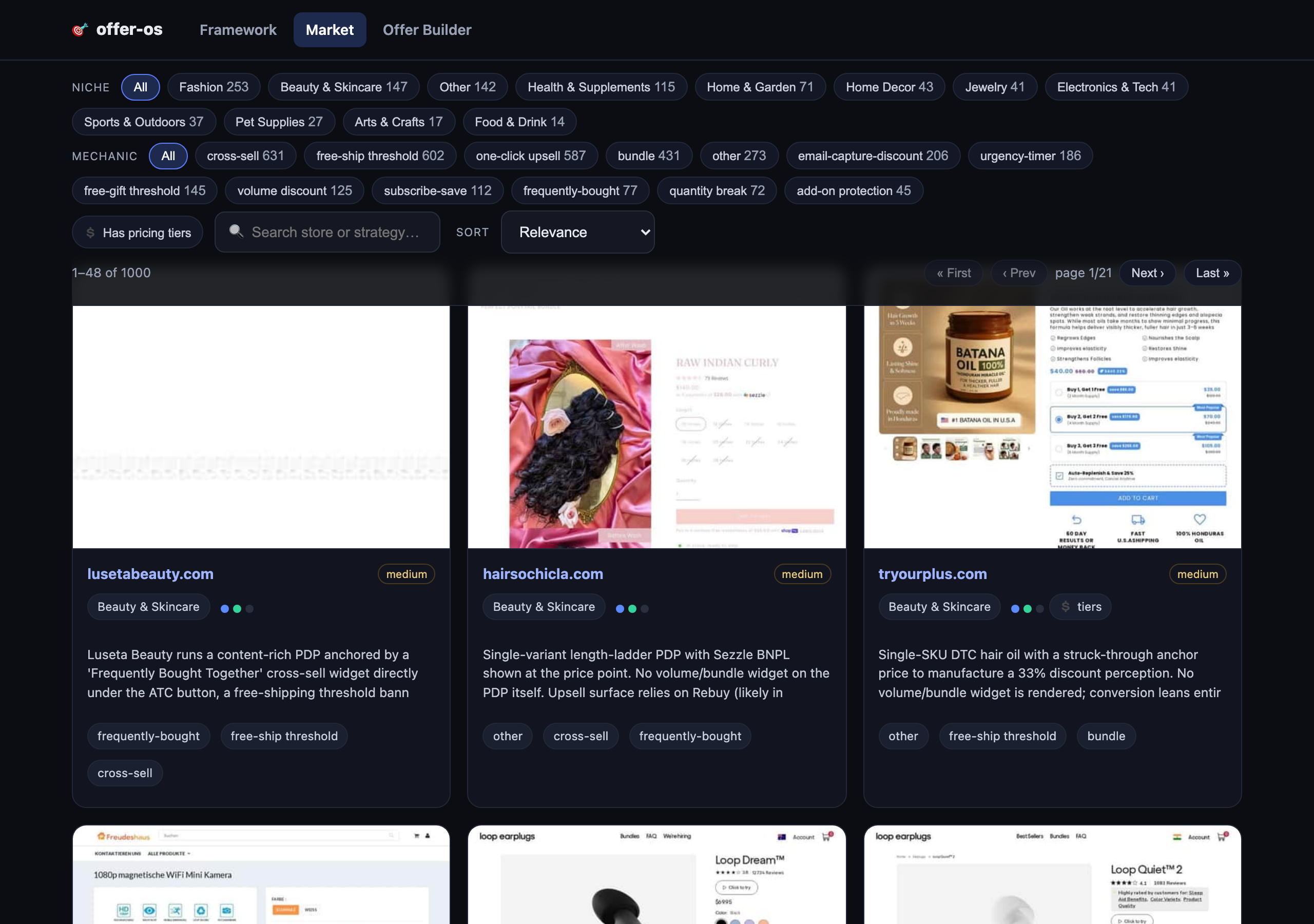Image resolution: width=1314 pixels, height=924 pixels.
Task: Filter mechanic by cross-sell 631
Action: pyautogui.click(x=245, y=156)
